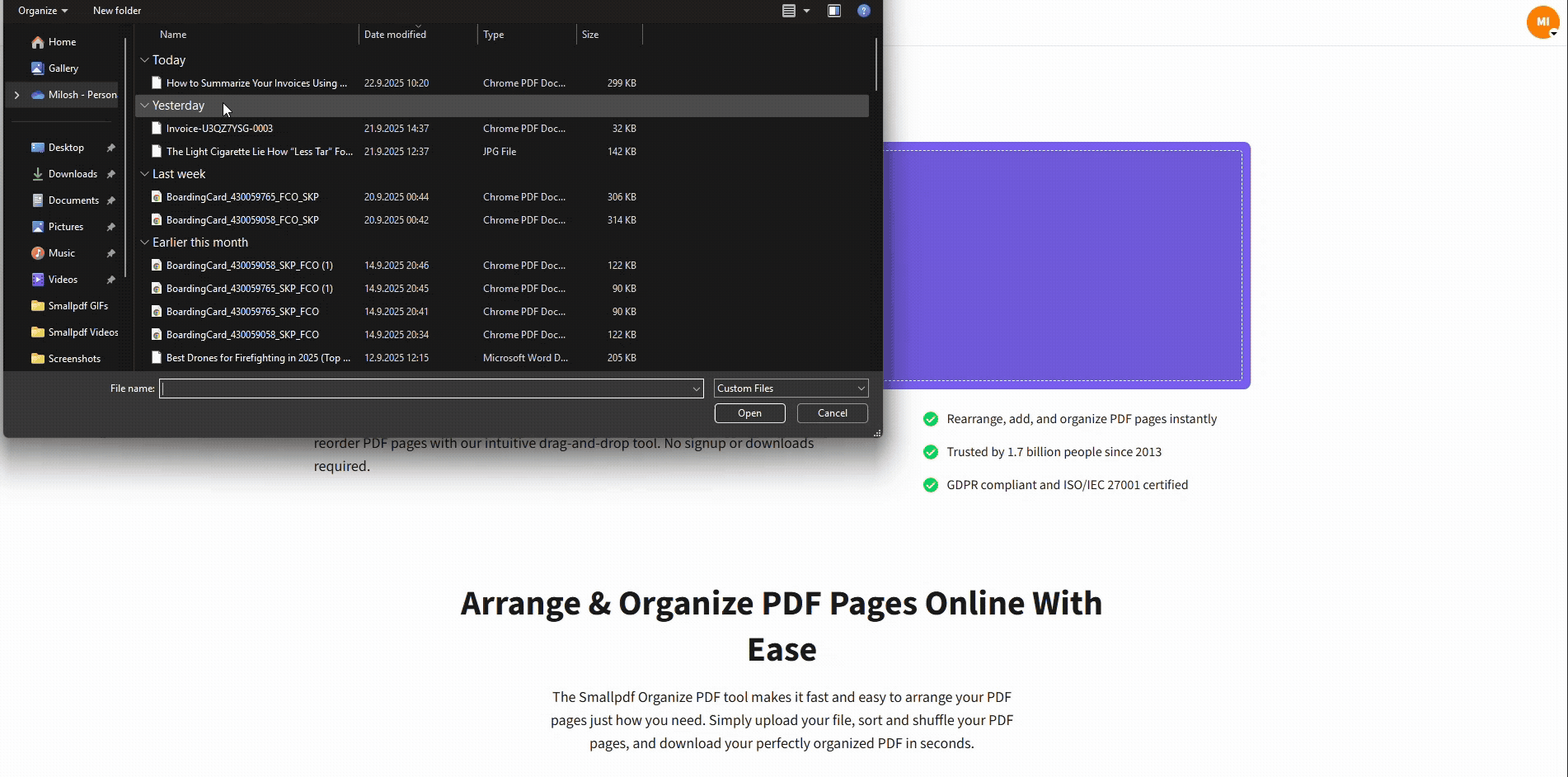Image resolution: width=1568 pixels, height=777 pixels.
Task: Open the Screenshots folder
Action: coord(75,358)
